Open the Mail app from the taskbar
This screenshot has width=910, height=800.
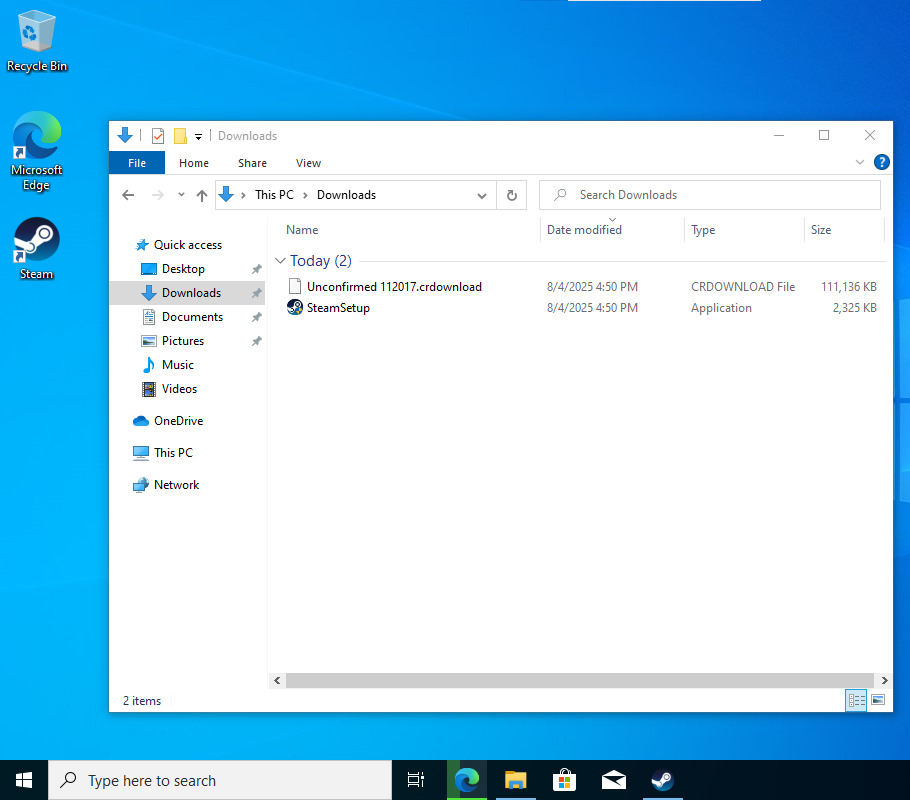(x=613, y=780)
